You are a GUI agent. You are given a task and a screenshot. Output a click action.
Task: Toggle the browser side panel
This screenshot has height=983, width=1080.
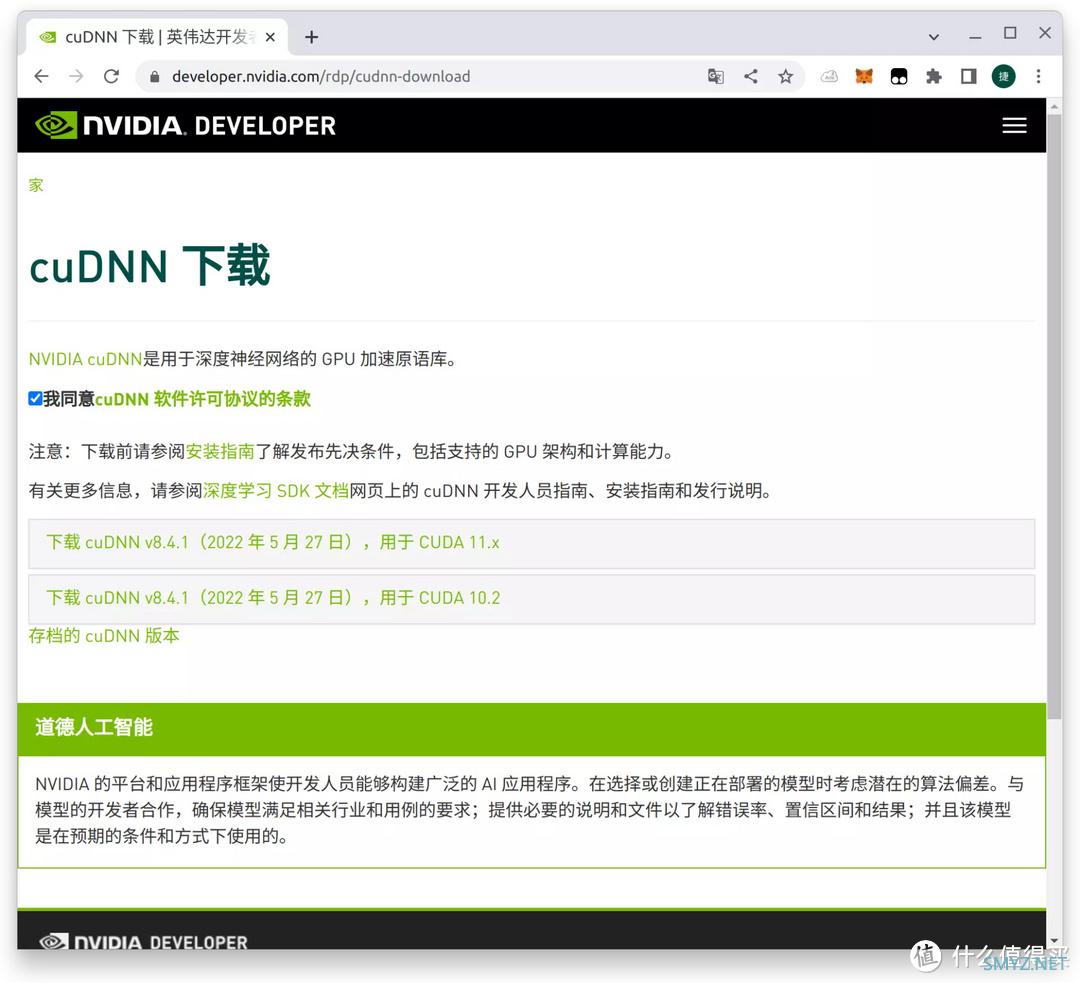(968, 76)
